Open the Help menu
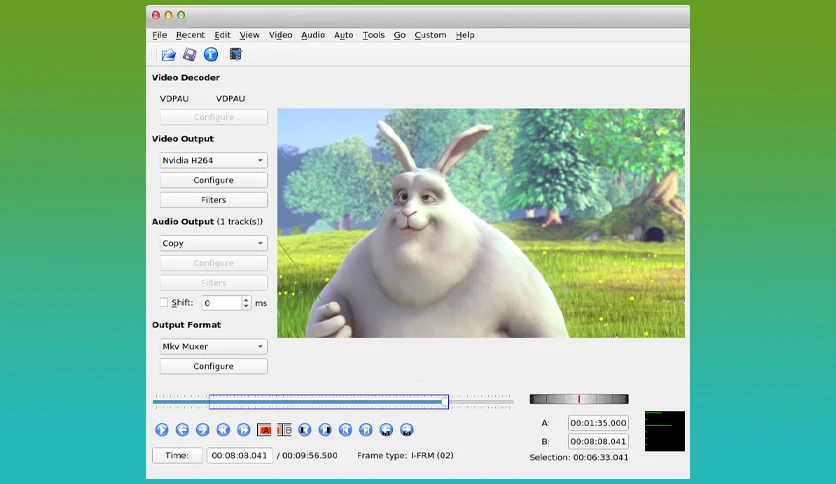 point(465,35)
